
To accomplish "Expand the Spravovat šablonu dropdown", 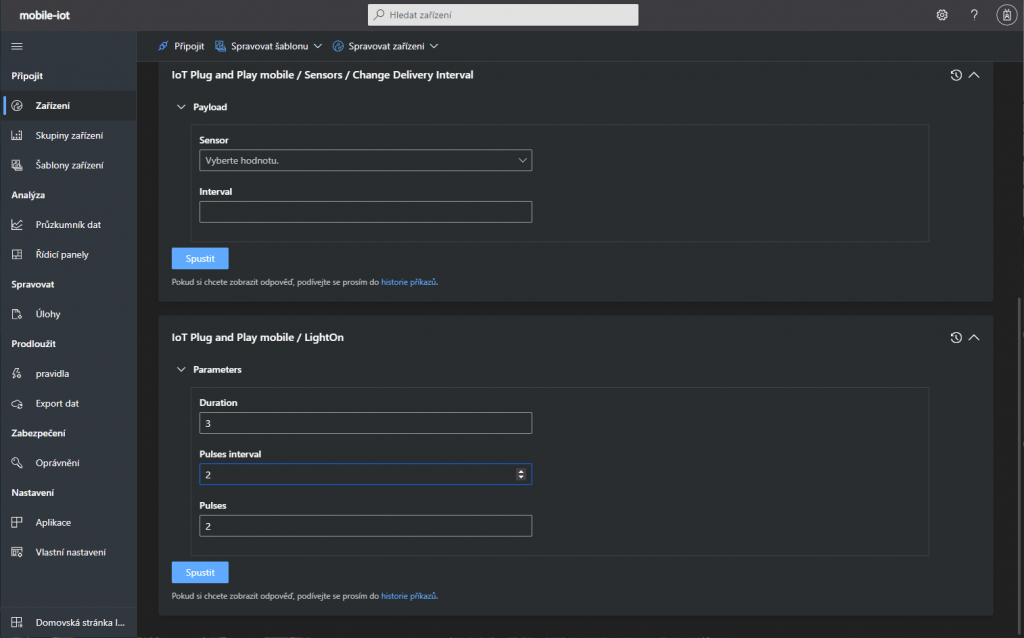I will pos(269,46).
